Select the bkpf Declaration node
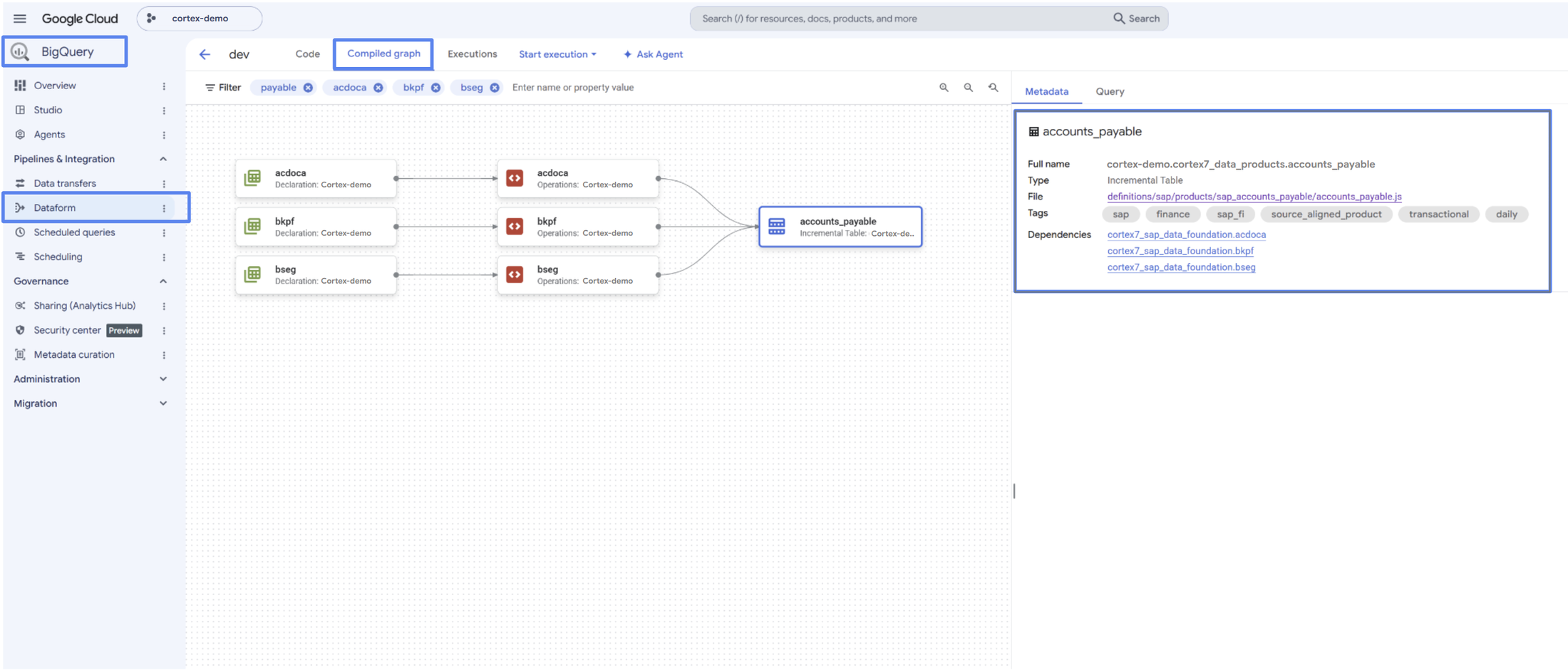This screenshot has height=670, width=1568. pyautogui.click(x=316, y=227)
